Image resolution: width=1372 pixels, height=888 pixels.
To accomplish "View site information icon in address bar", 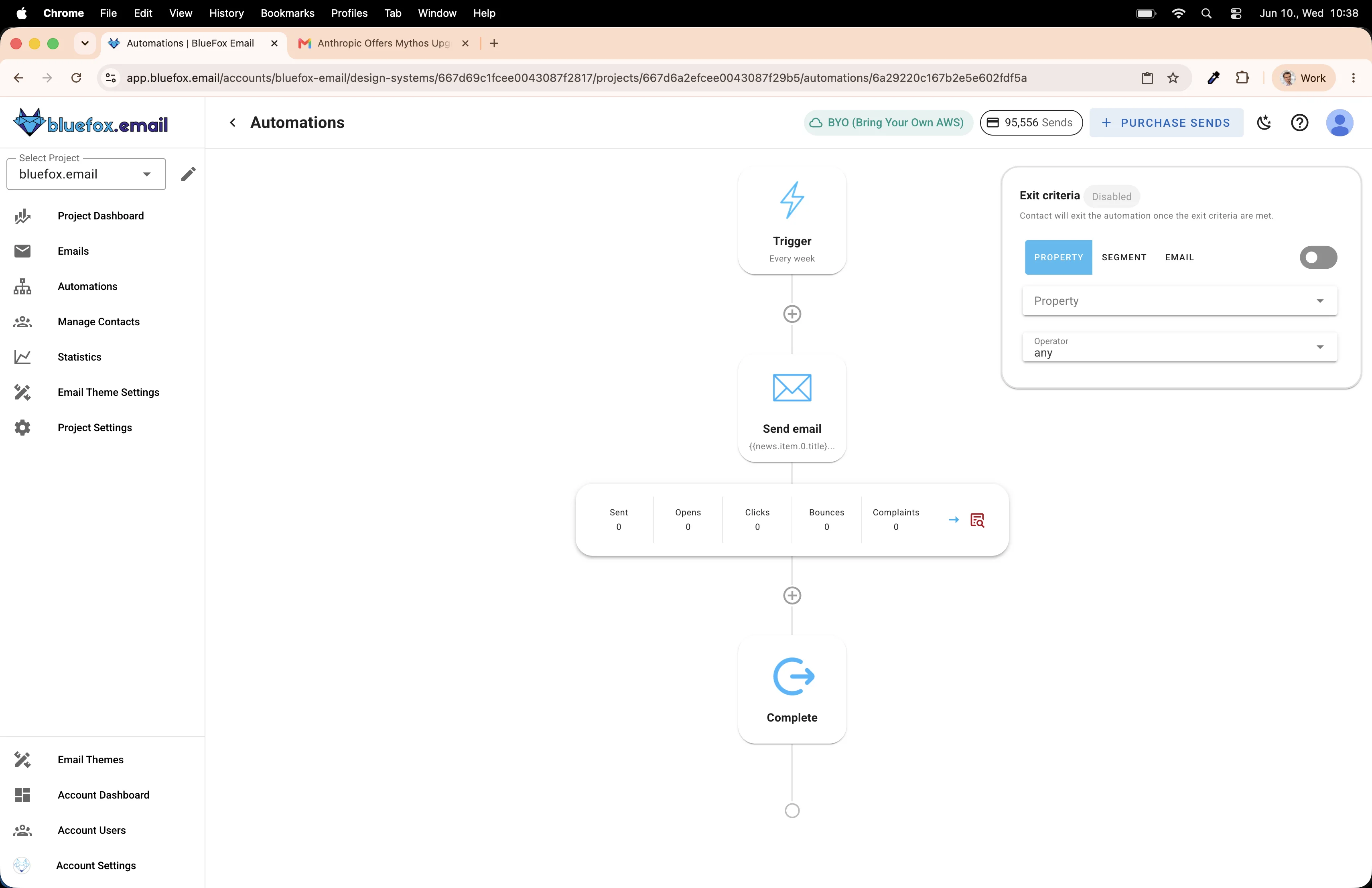I will [111, 78].
